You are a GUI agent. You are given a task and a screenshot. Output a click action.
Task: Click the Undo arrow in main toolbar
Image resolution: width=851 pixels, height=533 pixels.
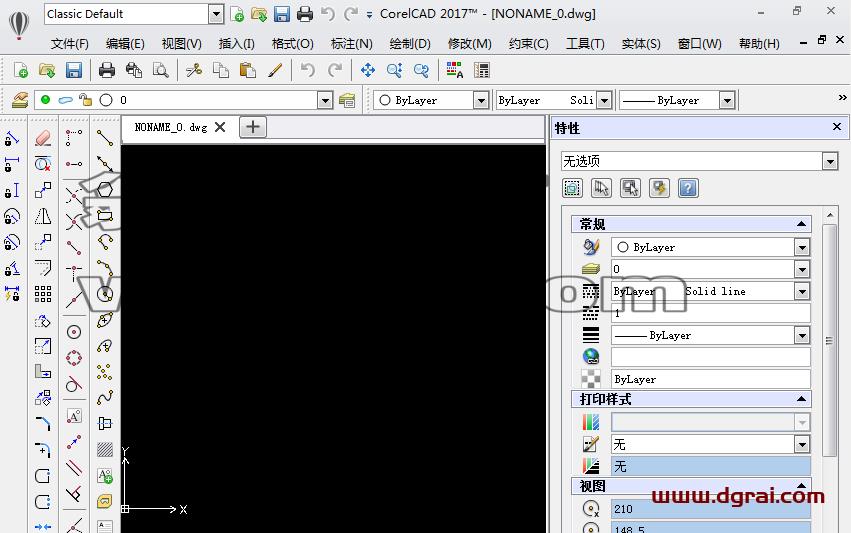pyautogui.click(x=308, y=70)
